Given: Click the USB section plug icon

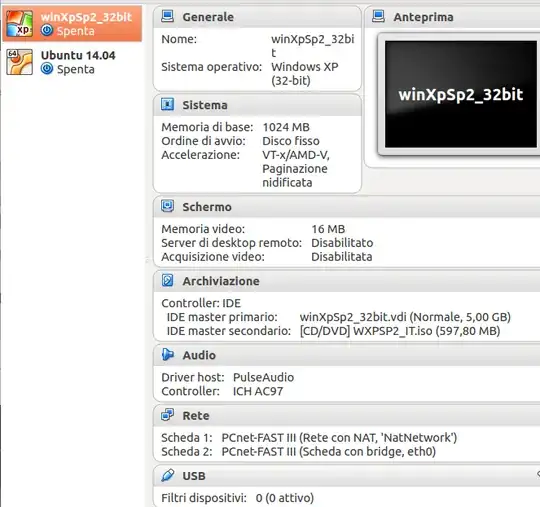Looking at the screenshot, I should point(168,475).
